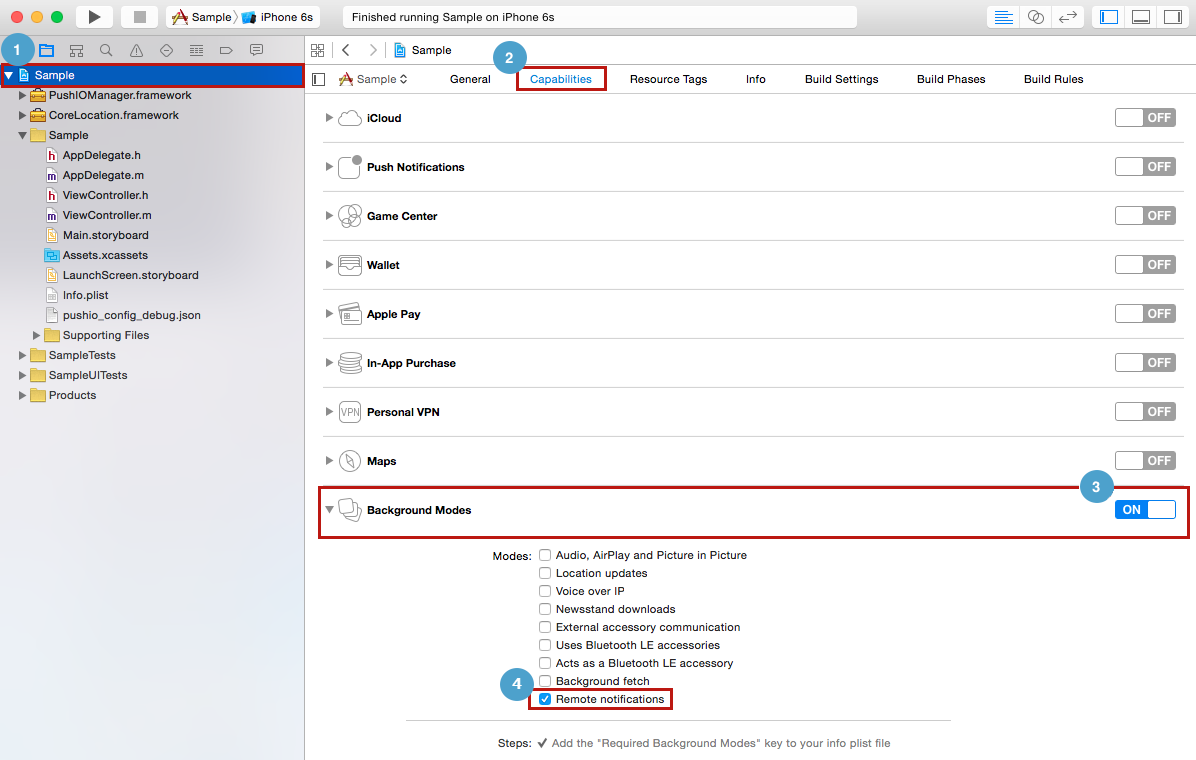Turn on Personal VPN switch
Image resolution: width=1196 pixels, height=760 pixels.
coord(1145,411)
